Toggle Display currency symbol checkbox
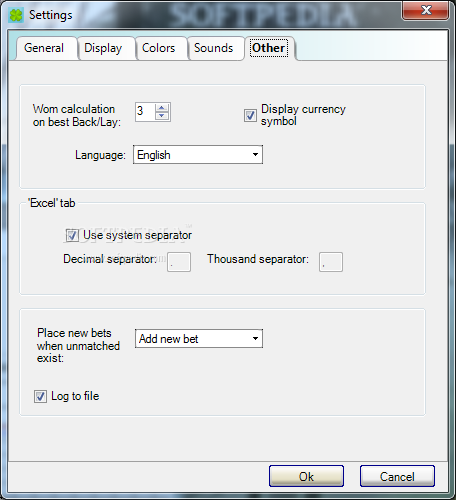 click(x=250, y=115)
